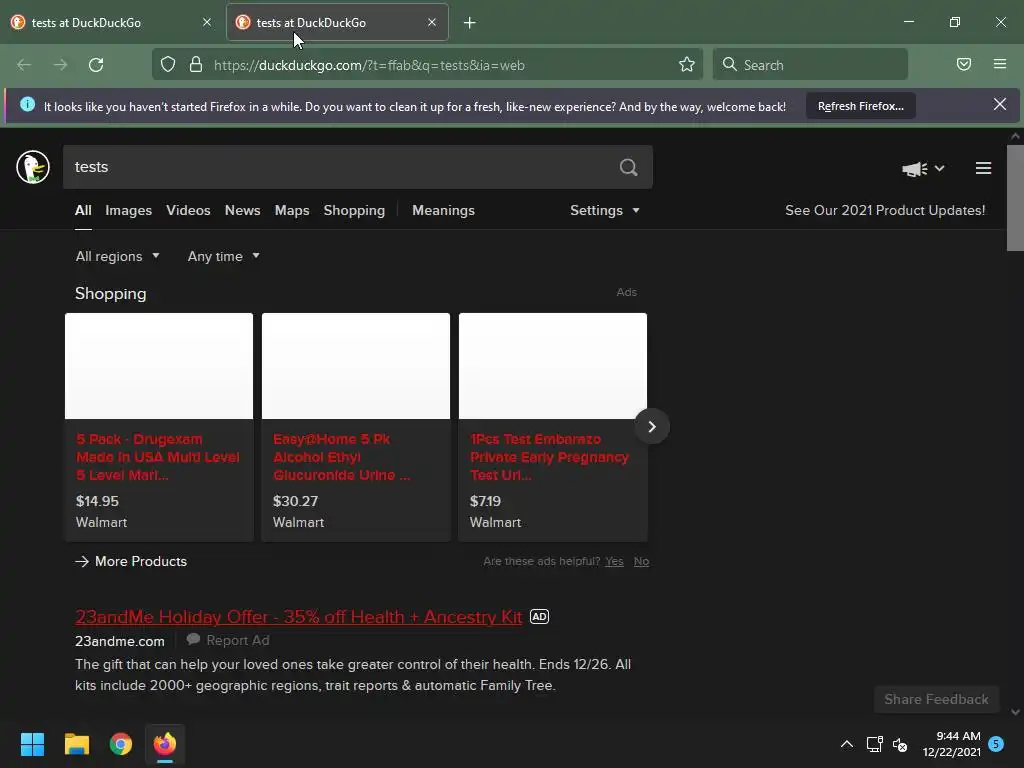The image size is (1024, 768).
Task: Expand the Any time filter dropdown
Action: (x=224, y=256)
